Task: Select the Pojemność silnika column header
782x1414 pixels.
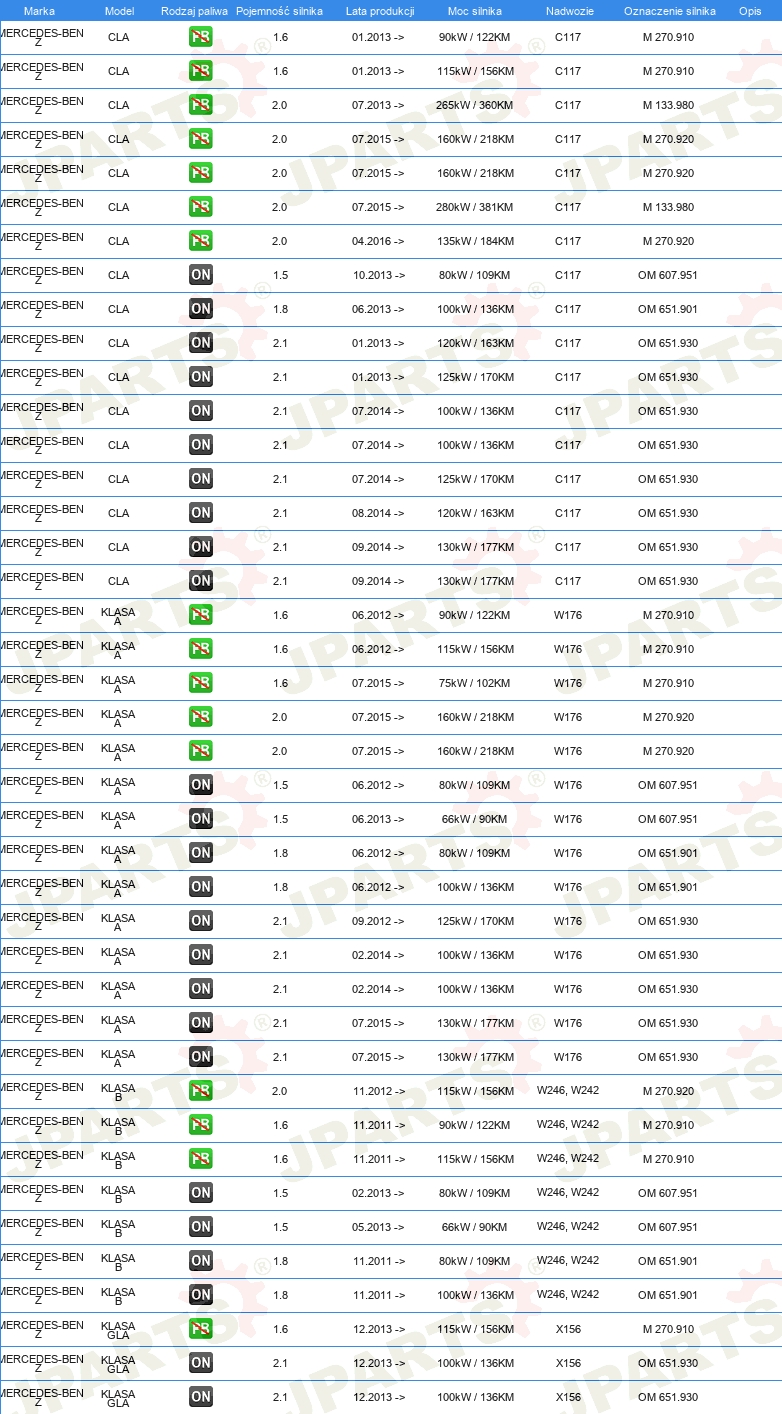Action: pos(279,11)
